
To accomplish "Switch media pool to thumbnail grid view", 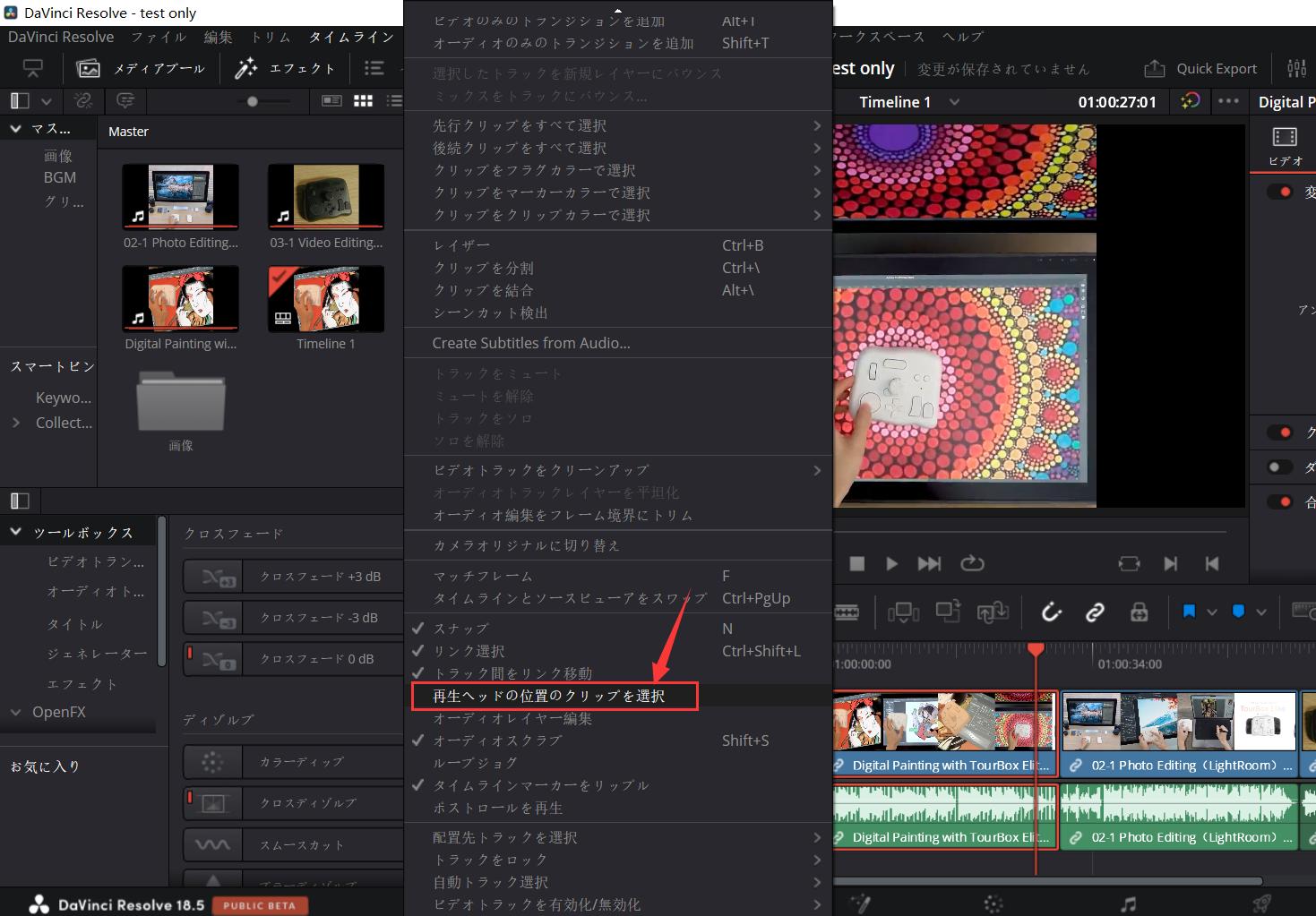I will (363, 101).
